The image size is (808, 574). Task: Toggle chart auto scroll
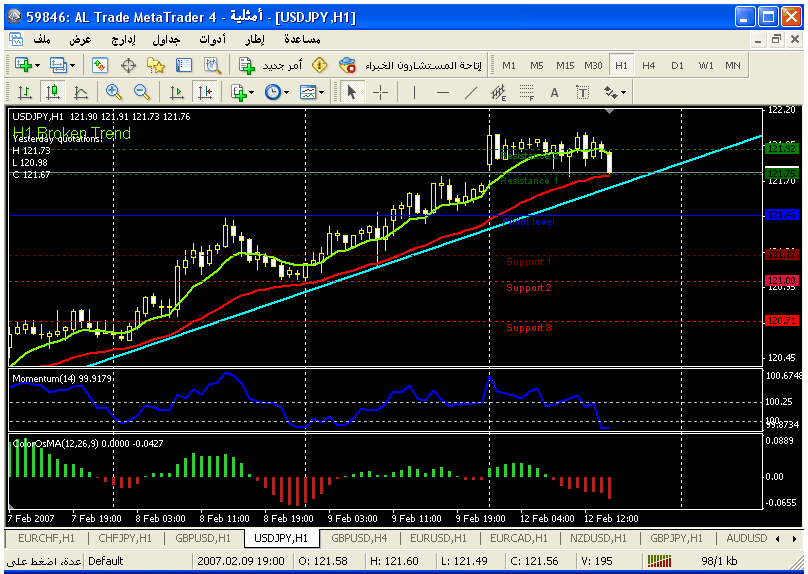coord(177,92)
